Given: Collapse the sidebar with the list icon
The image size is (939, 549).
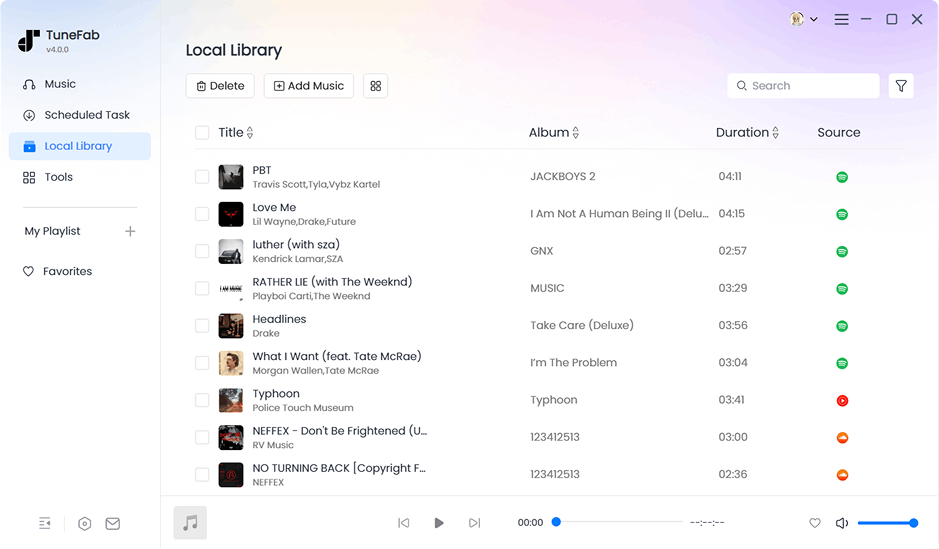Looking at the screenshot, I should (45, 523).
